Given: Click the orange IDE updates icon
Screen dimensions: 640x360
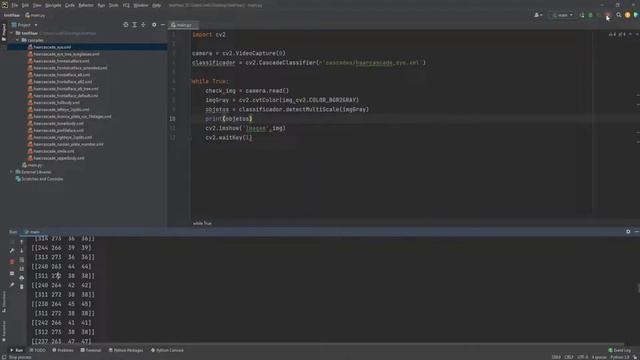Looking at the screenshot, I should pos(628,15).
